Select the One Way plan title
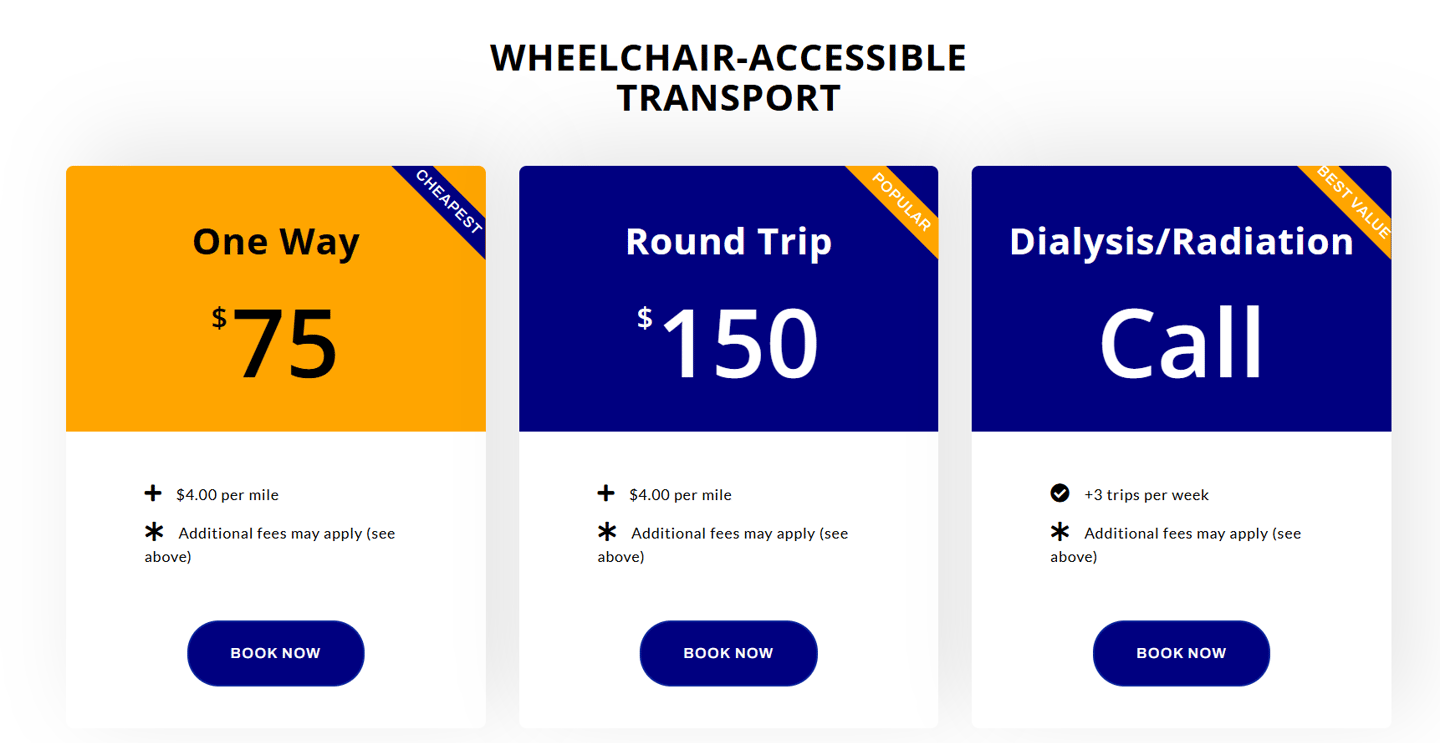This screenshot has width=1440, height=743. pos(276,242)
